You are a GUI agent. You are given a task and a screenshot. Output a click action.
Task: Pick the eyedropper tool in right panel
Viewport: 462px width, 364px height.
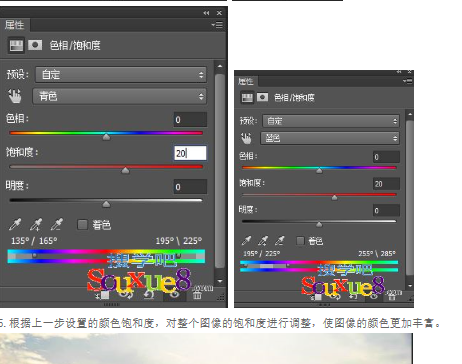pyautogui.click(x=246, y=240)
